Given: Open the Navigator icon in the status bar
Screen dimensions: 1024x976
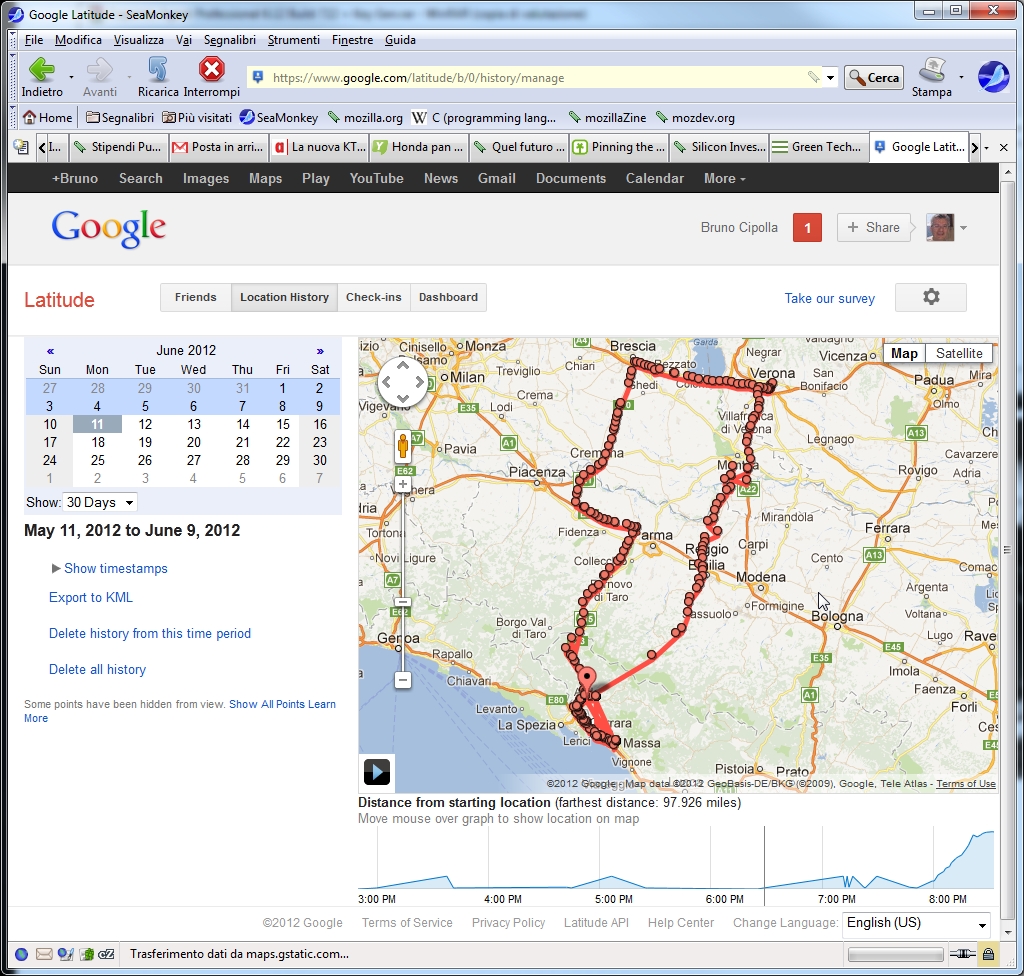Looking at the screenshot, I should [x=22, y=954].
